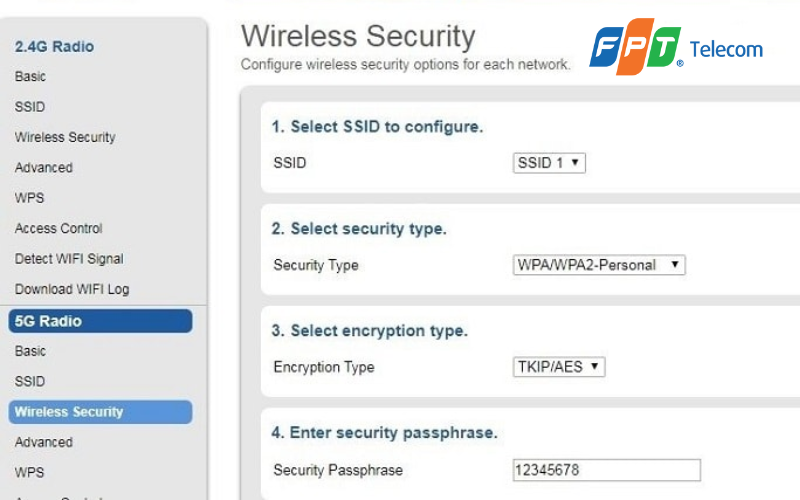Open WPS under 5G Radio
Image resolution: width=800 pixels, height=500 pixels.
click(30, 472)
